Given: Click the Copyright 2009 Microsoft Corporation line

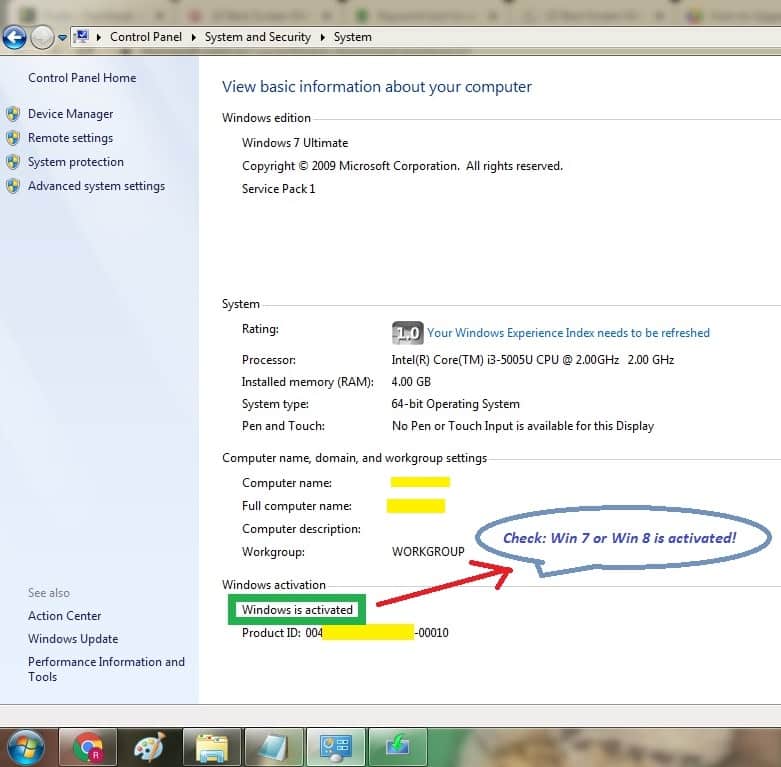Looking at the screenshot, I should click(402, 166).
